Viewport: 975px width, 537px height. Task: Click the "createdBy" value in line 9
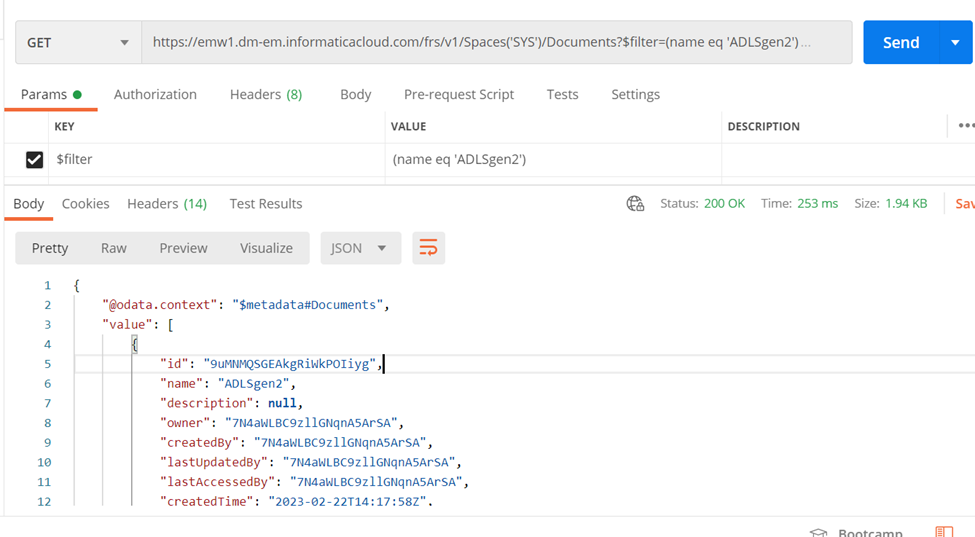(x=340, y=443)
